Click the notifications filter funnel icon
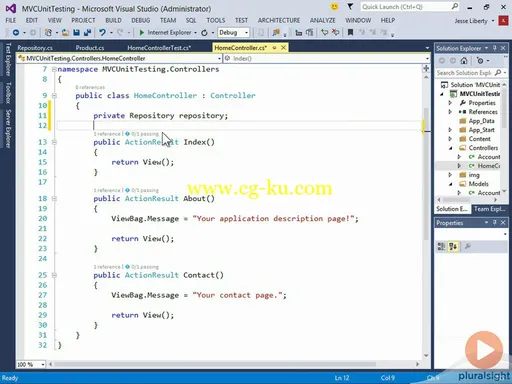Viewport: 512px width, 384px height. [350, 6]
